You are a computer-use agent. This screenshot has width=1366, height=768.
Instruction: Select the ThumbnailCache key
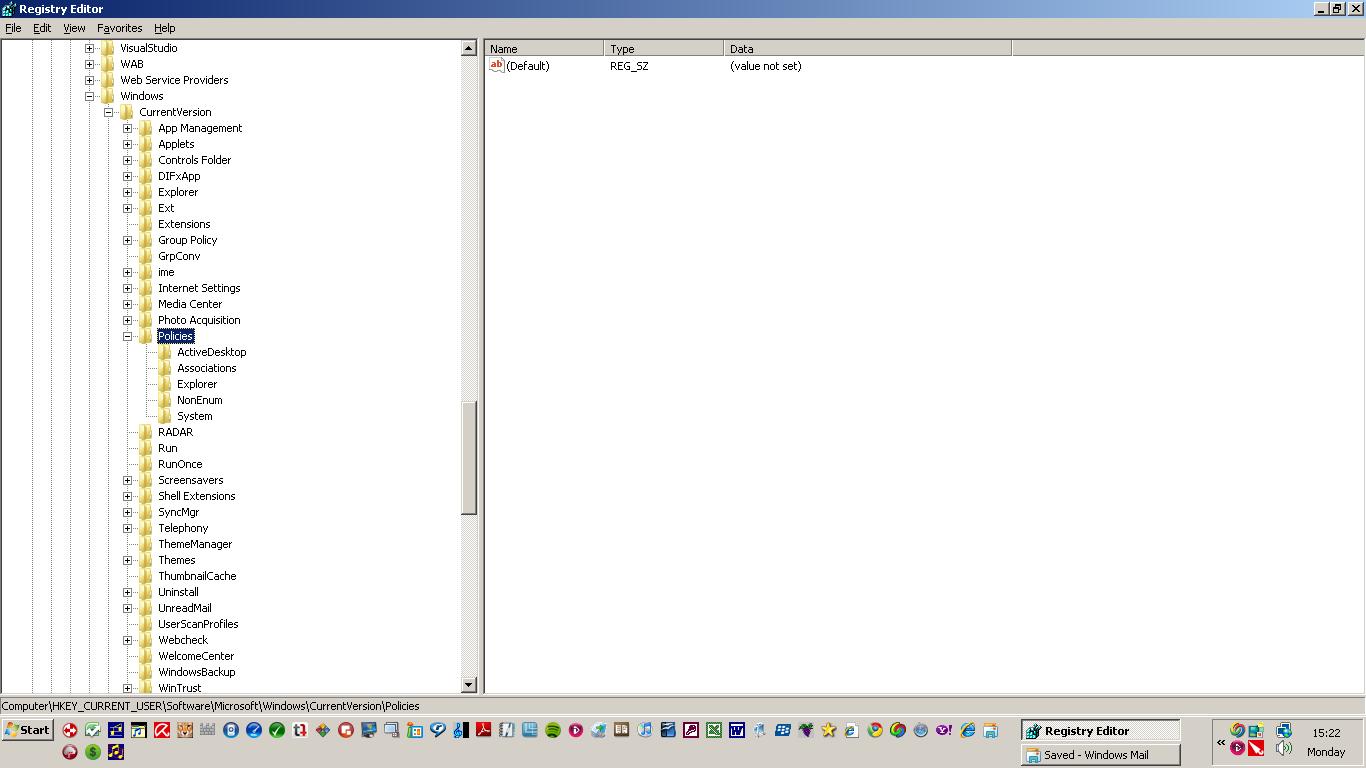click(197, 576)
